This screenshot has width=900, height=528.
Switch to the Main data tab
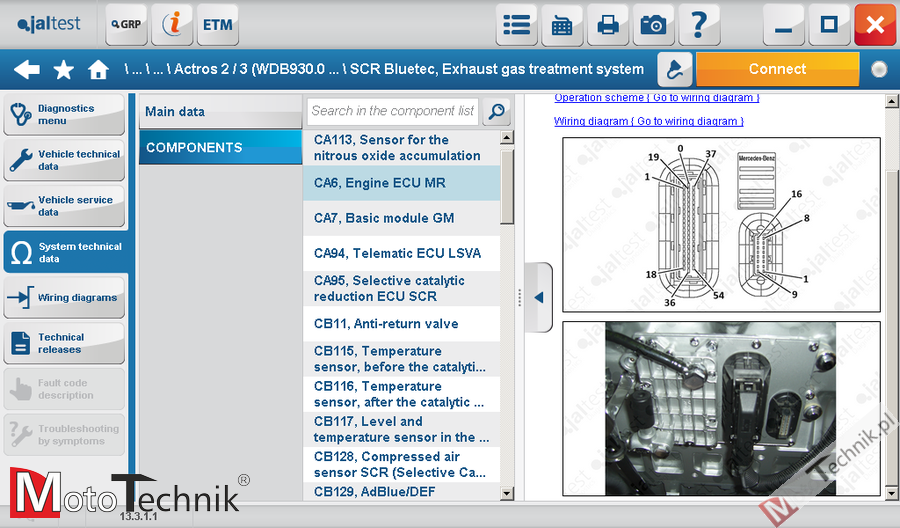click(x=220, y=111)
